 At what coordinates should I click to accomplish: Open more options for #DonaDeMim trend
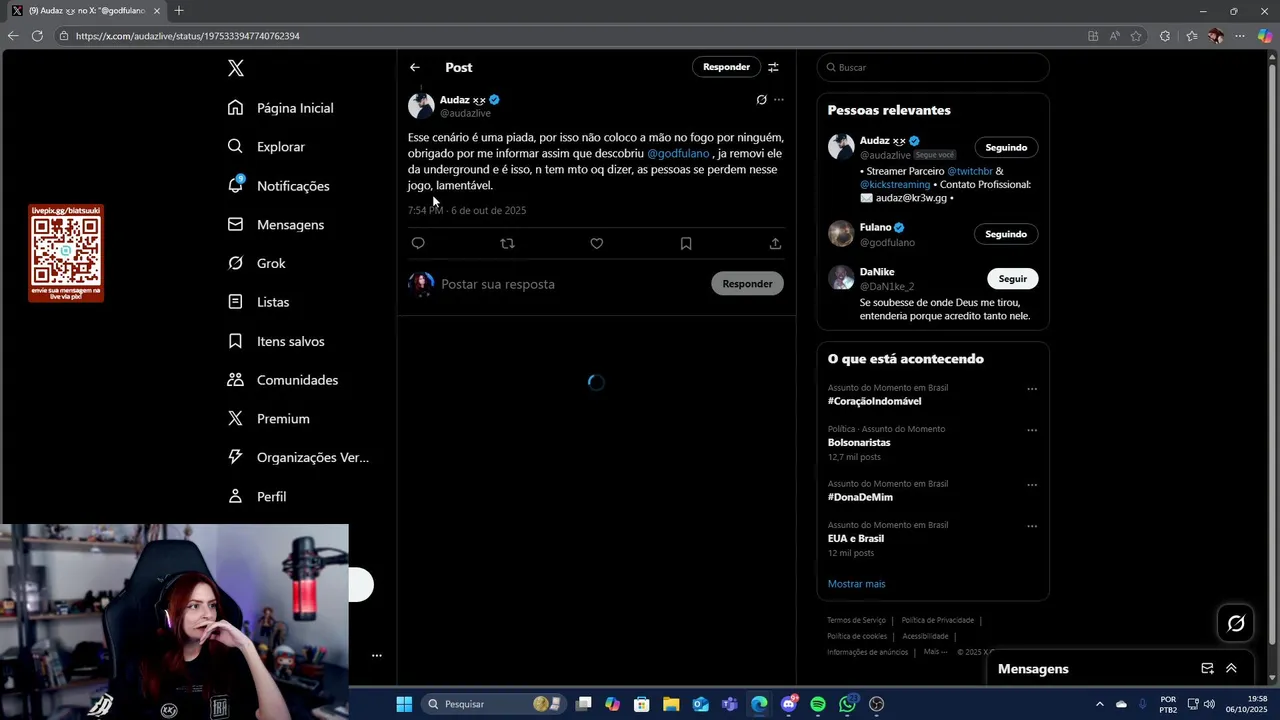(1032, 485)
